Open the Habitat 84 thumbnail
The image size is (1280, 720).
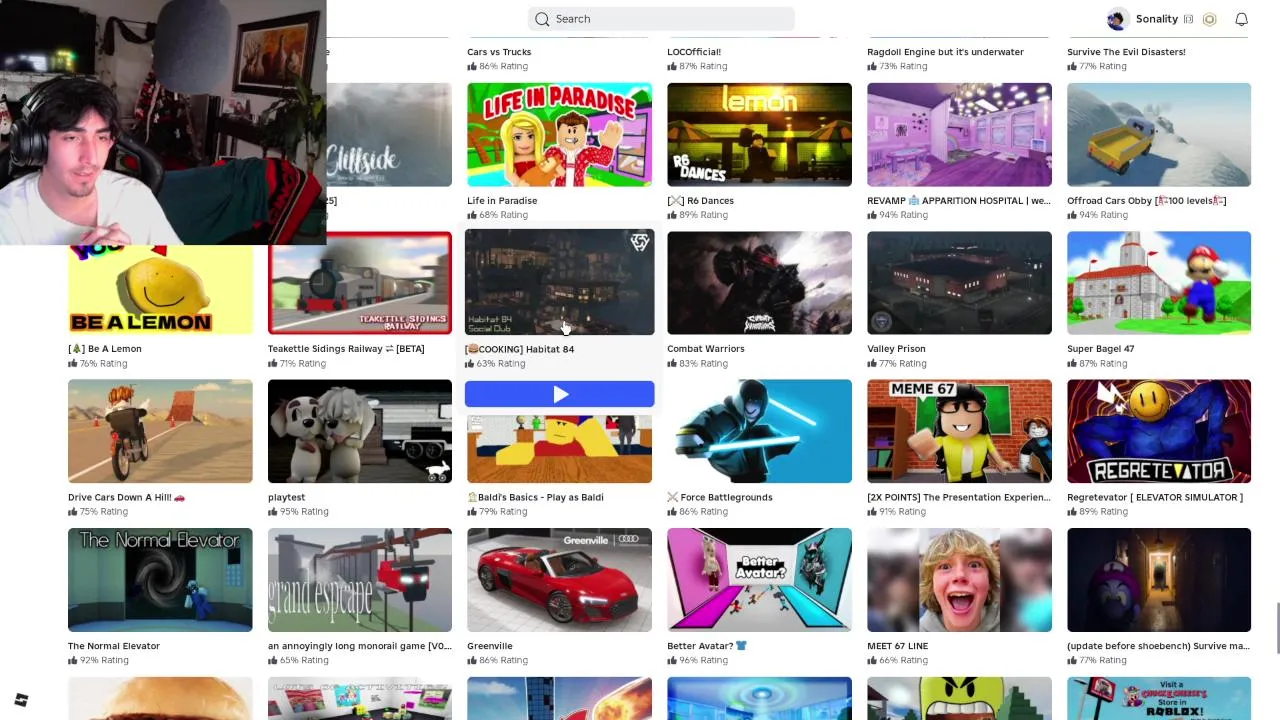pyautogui.click(x=559, y=283)
